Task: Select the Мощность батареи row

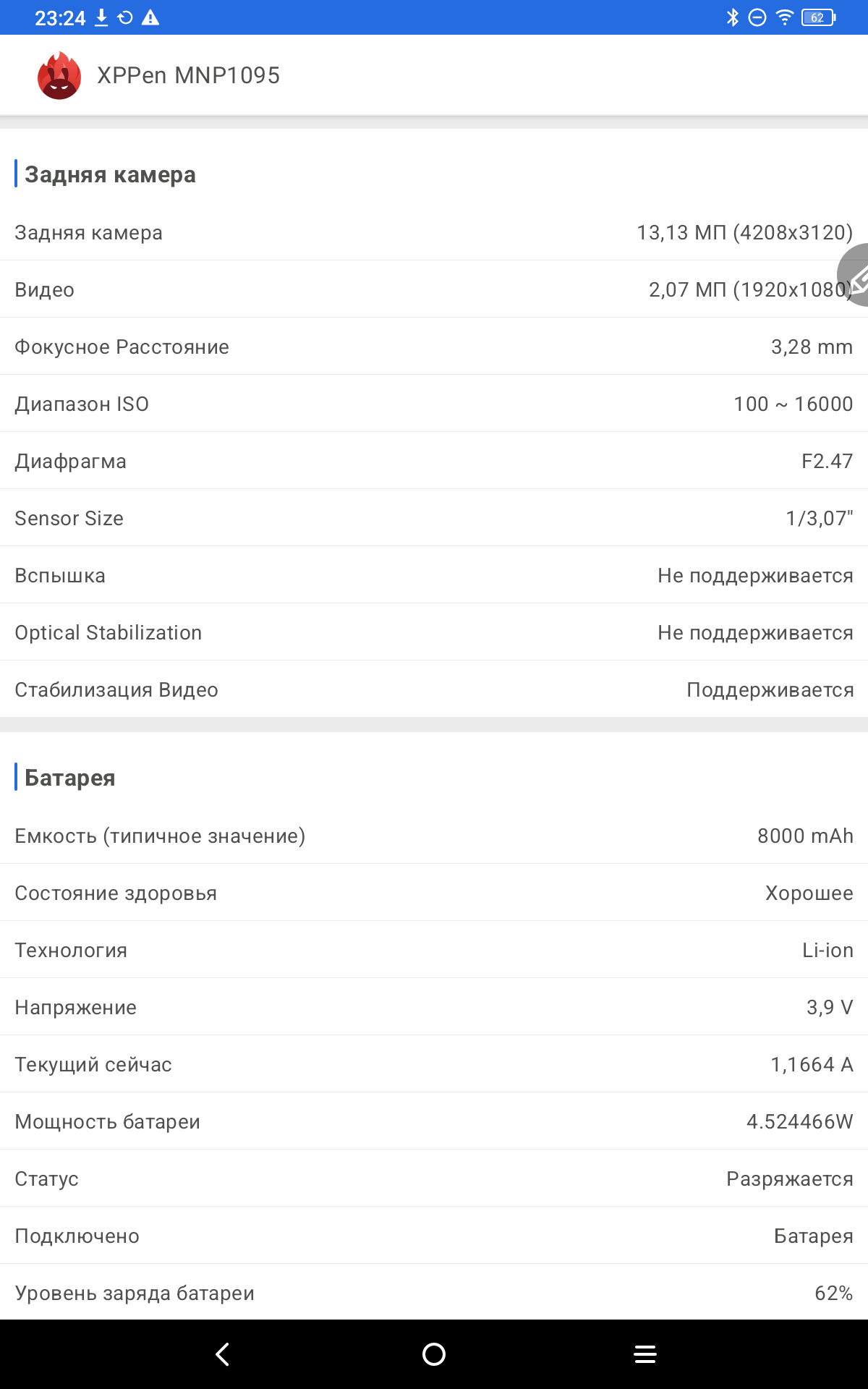Action: coord(434,1121)
